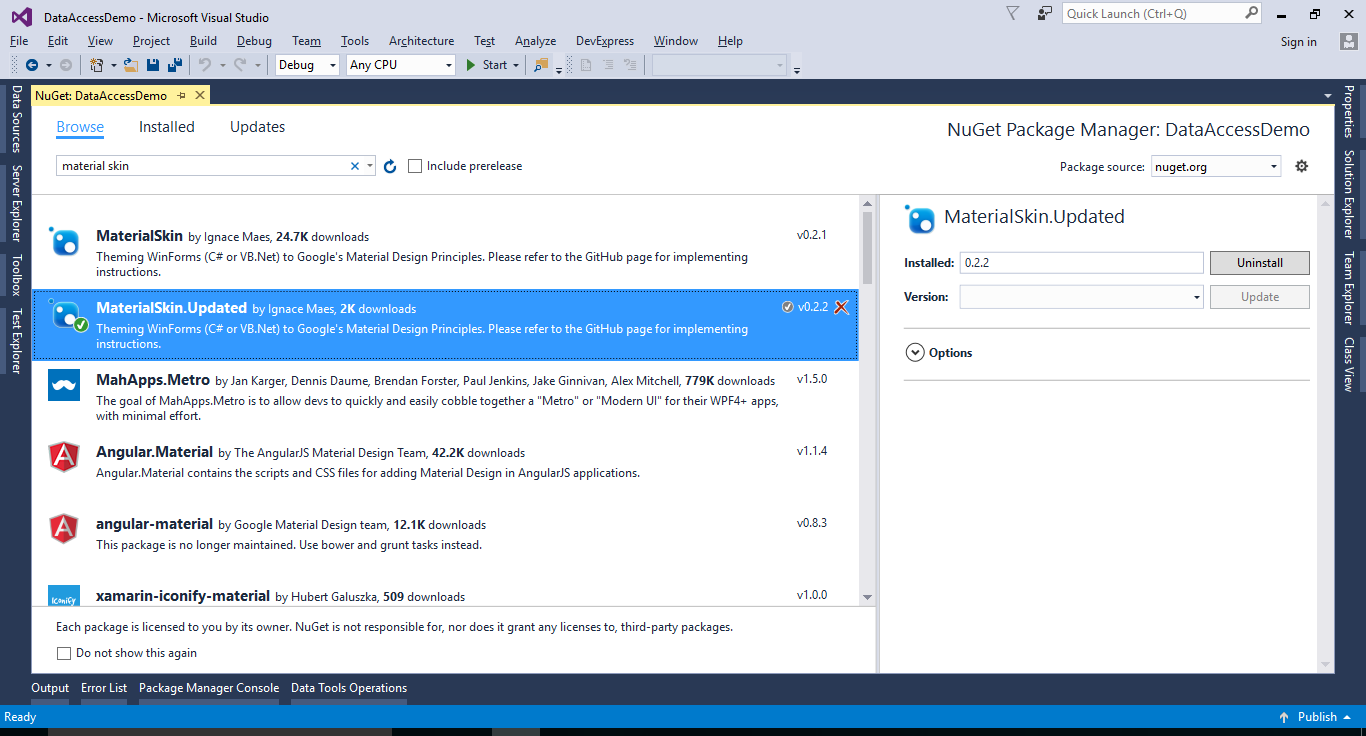This screenshot has width=1366, height=736.
Task: Click the green Start play icon
Action: click(x=471, y=65)
